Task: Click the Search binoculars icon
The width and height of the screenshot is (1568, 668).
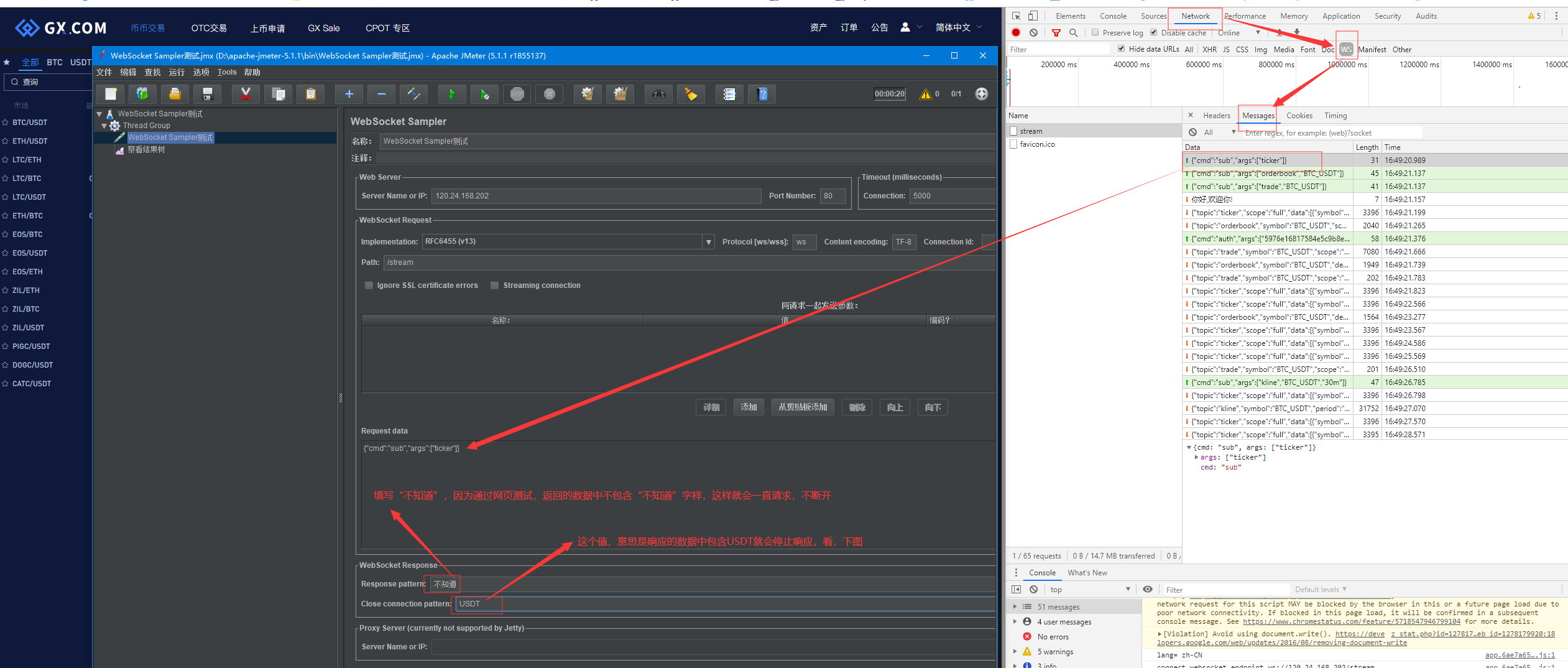Action: point(659,94)
